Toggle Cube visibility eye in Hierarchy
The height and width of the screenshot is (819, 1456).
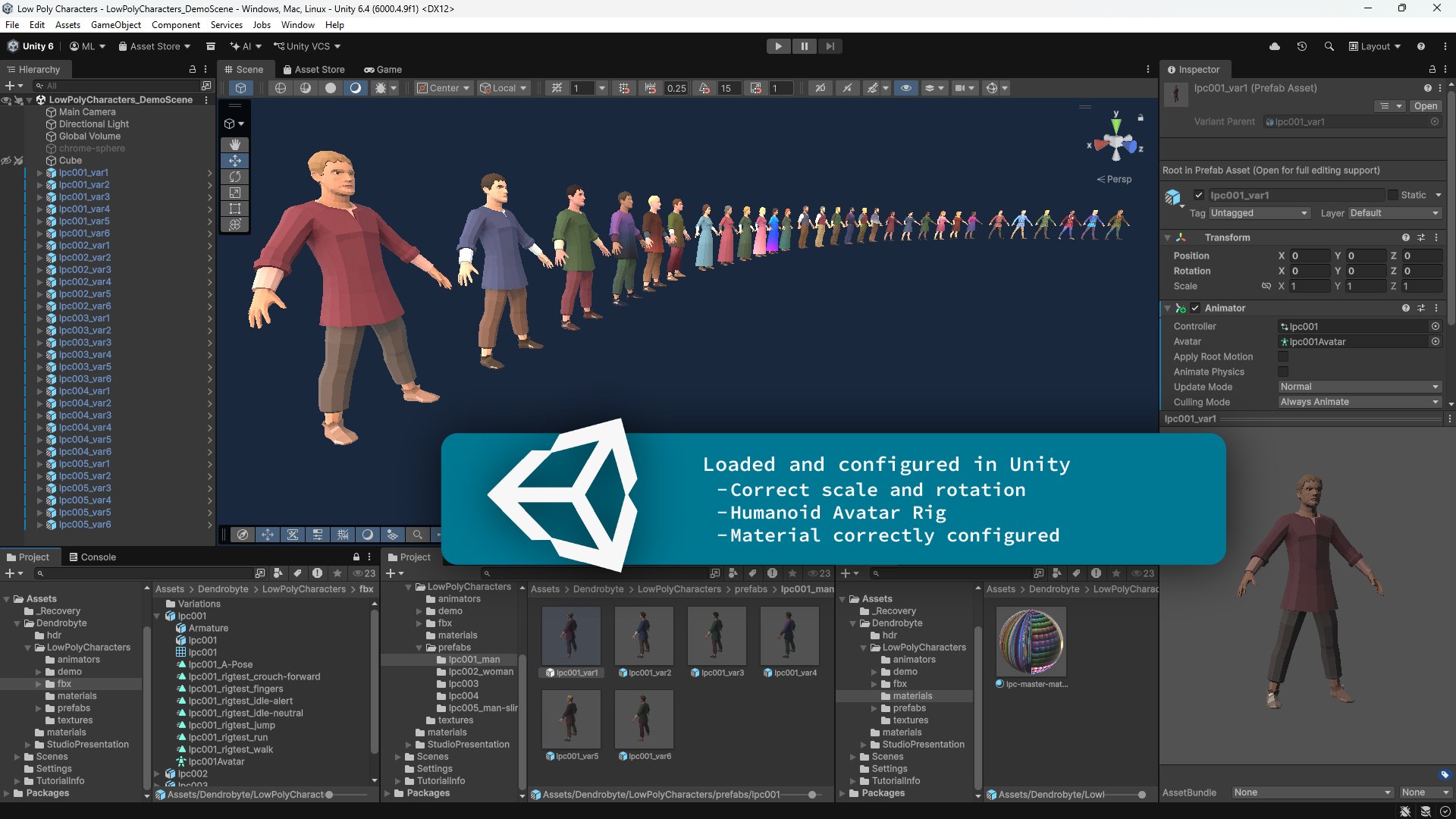[x=6, y=161]
